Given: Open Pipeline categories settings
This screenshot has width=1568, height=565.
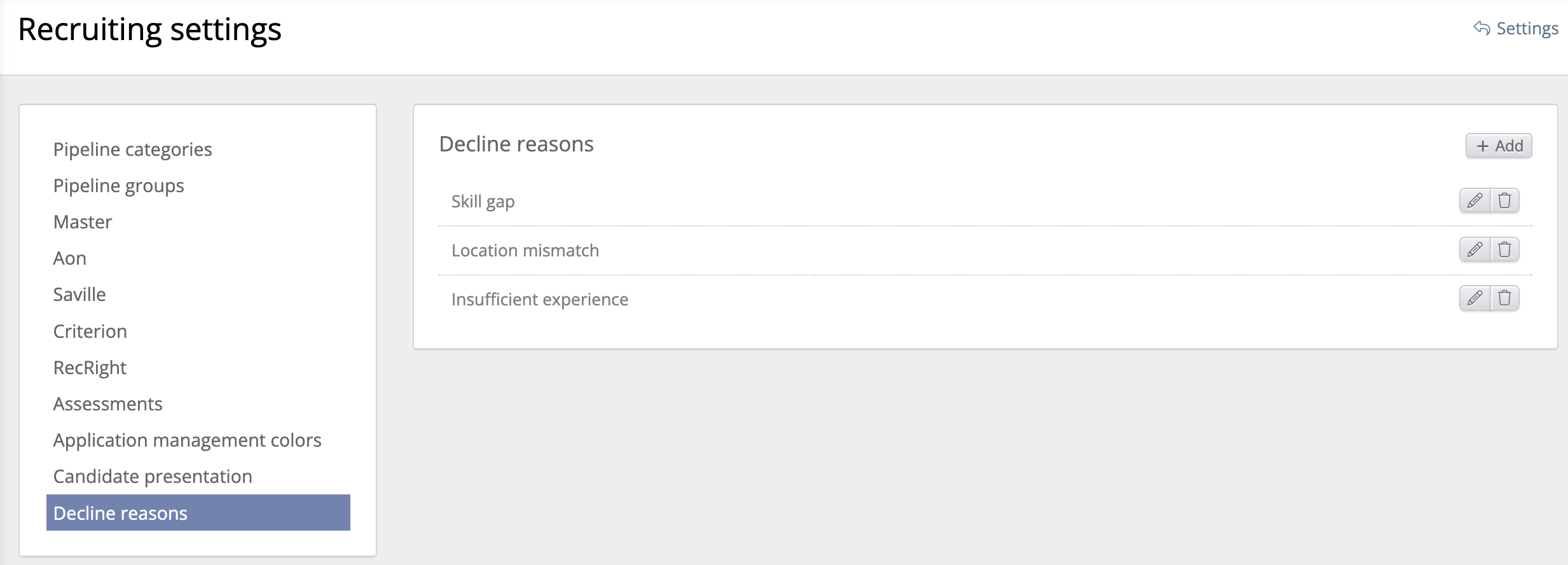Looking at the screenshot, I should point(132,150).
